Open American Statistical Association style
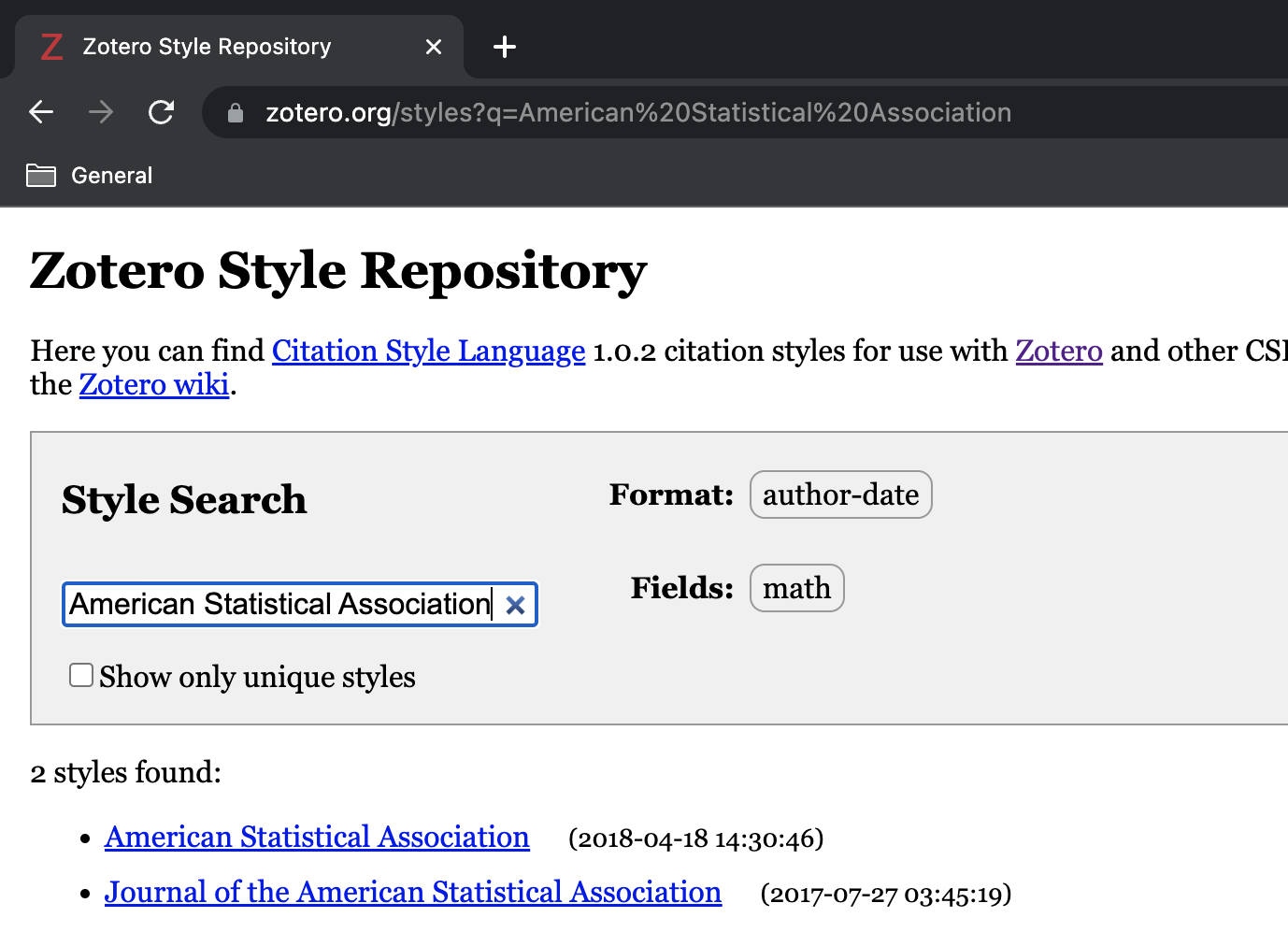Image resolution: width=1288 pixels, height=946 pixels. click(317, 837)
